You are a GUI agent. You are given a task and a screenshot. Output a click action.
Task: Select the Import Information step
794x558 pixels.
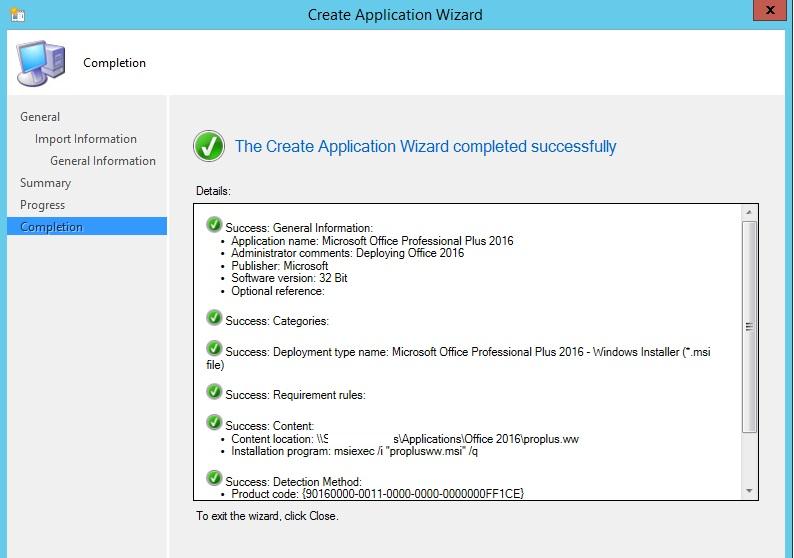(x=86, y=139)
